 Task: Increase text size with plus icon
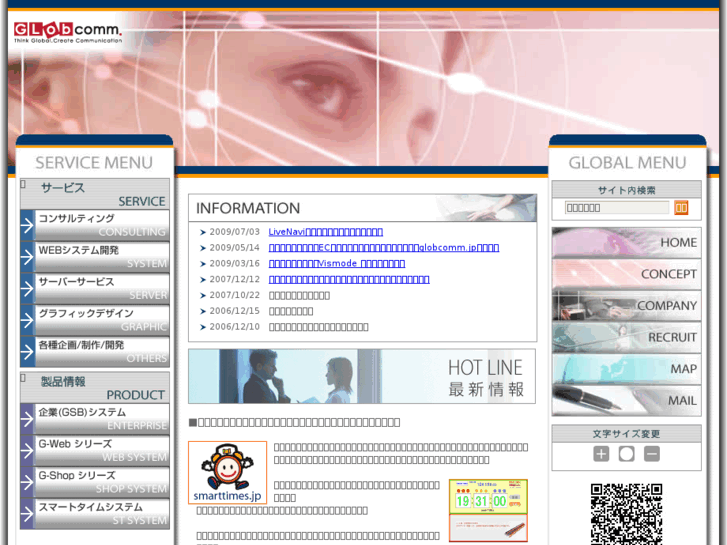[x=601, y=454]
